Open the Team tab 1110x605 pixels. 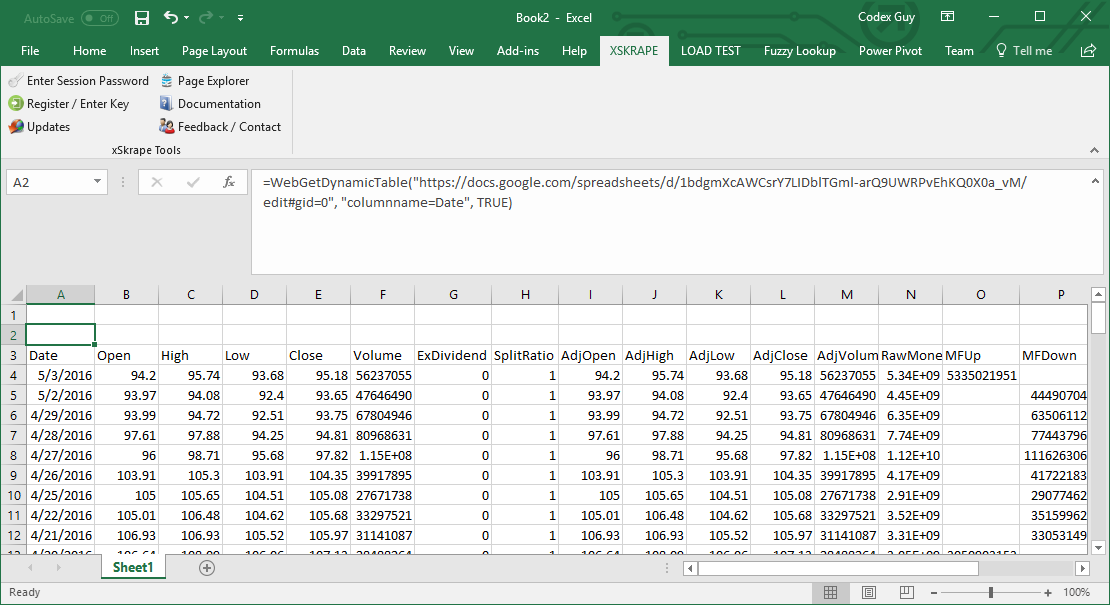pyautogui.click(x=959, y=50)
